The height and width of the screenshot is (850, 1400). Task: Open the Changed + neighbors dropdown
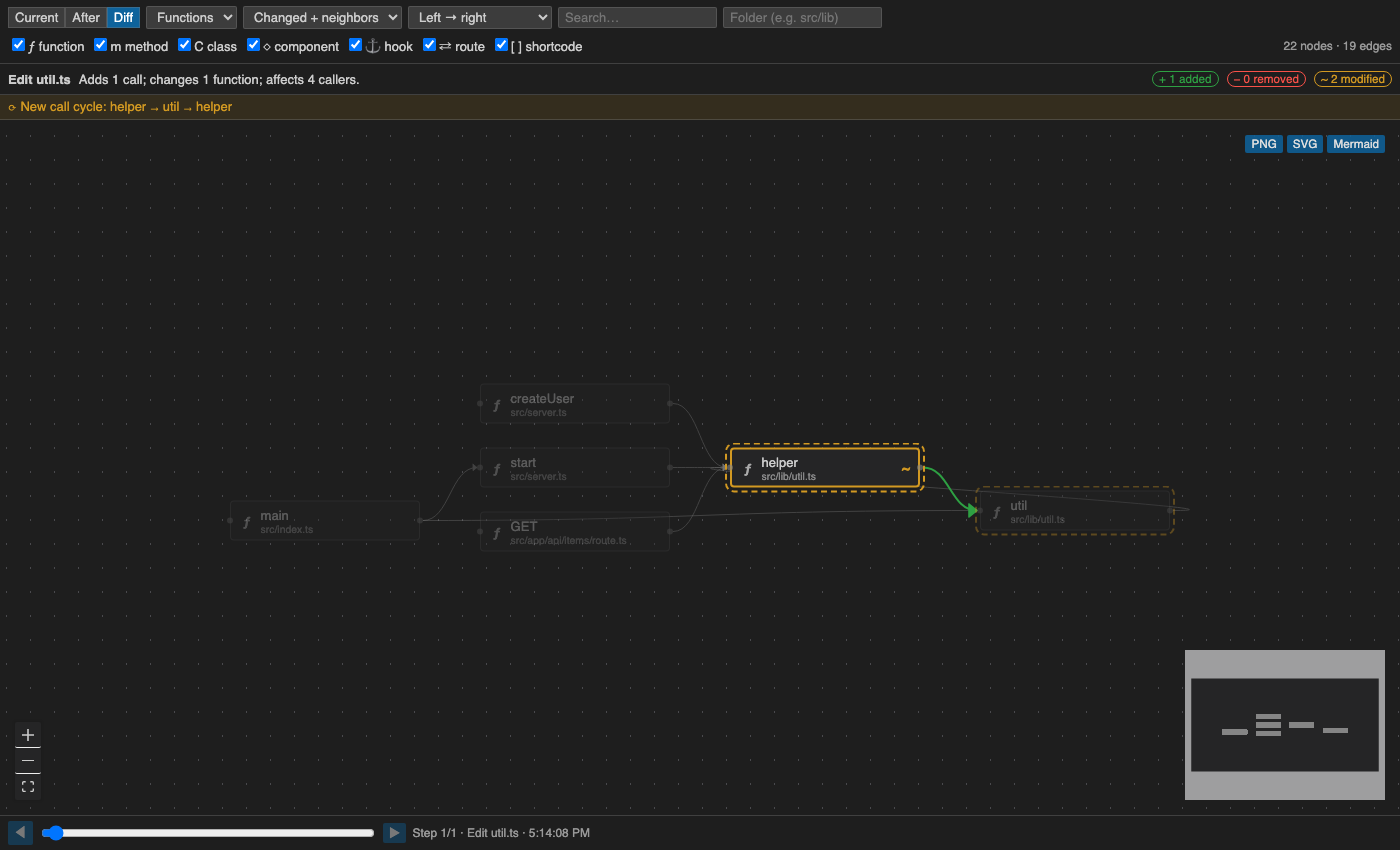(322, 17)
